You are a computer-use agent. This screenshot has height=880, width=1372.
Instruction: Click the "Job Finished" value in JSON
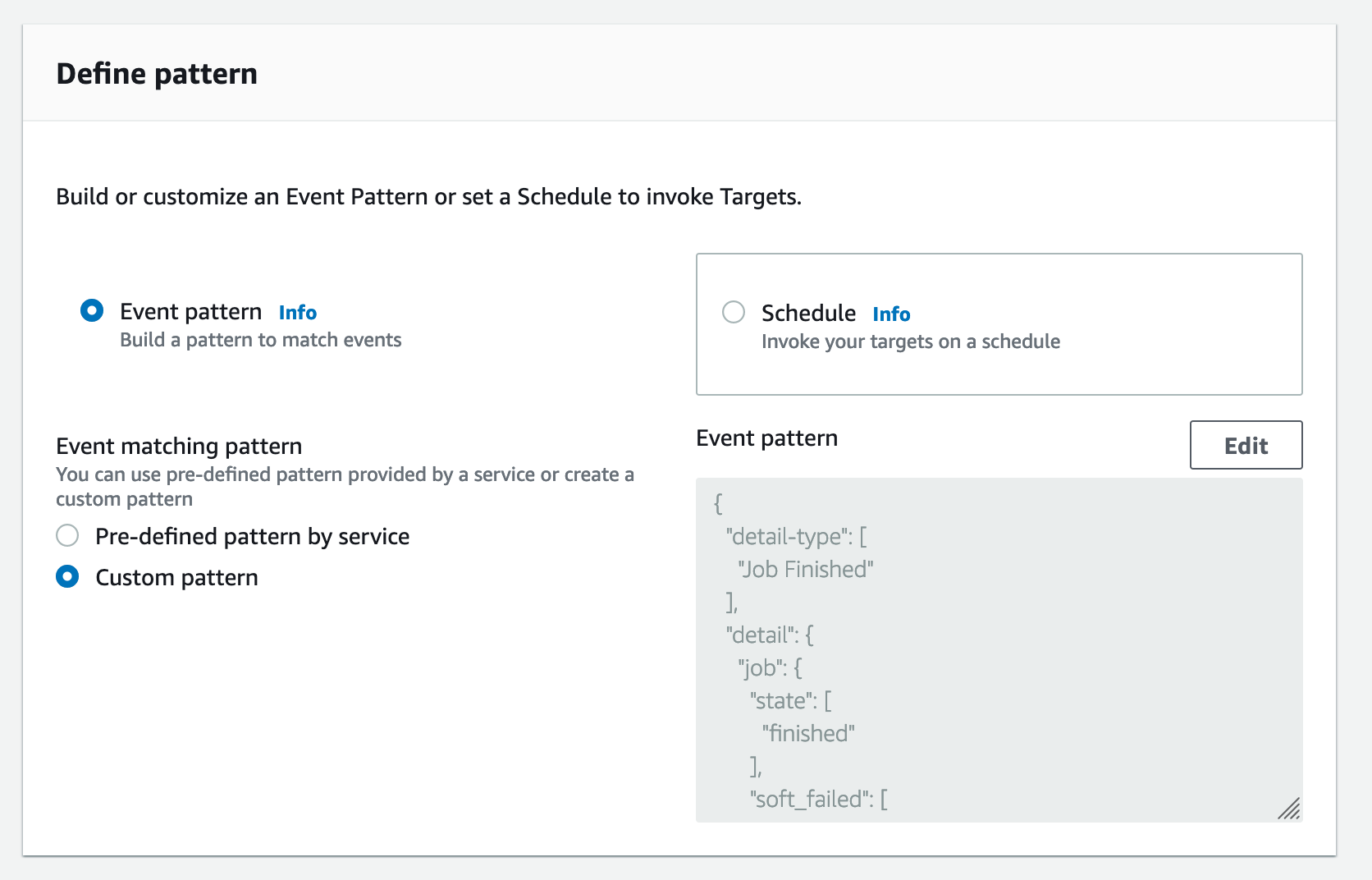coord(806,570)
